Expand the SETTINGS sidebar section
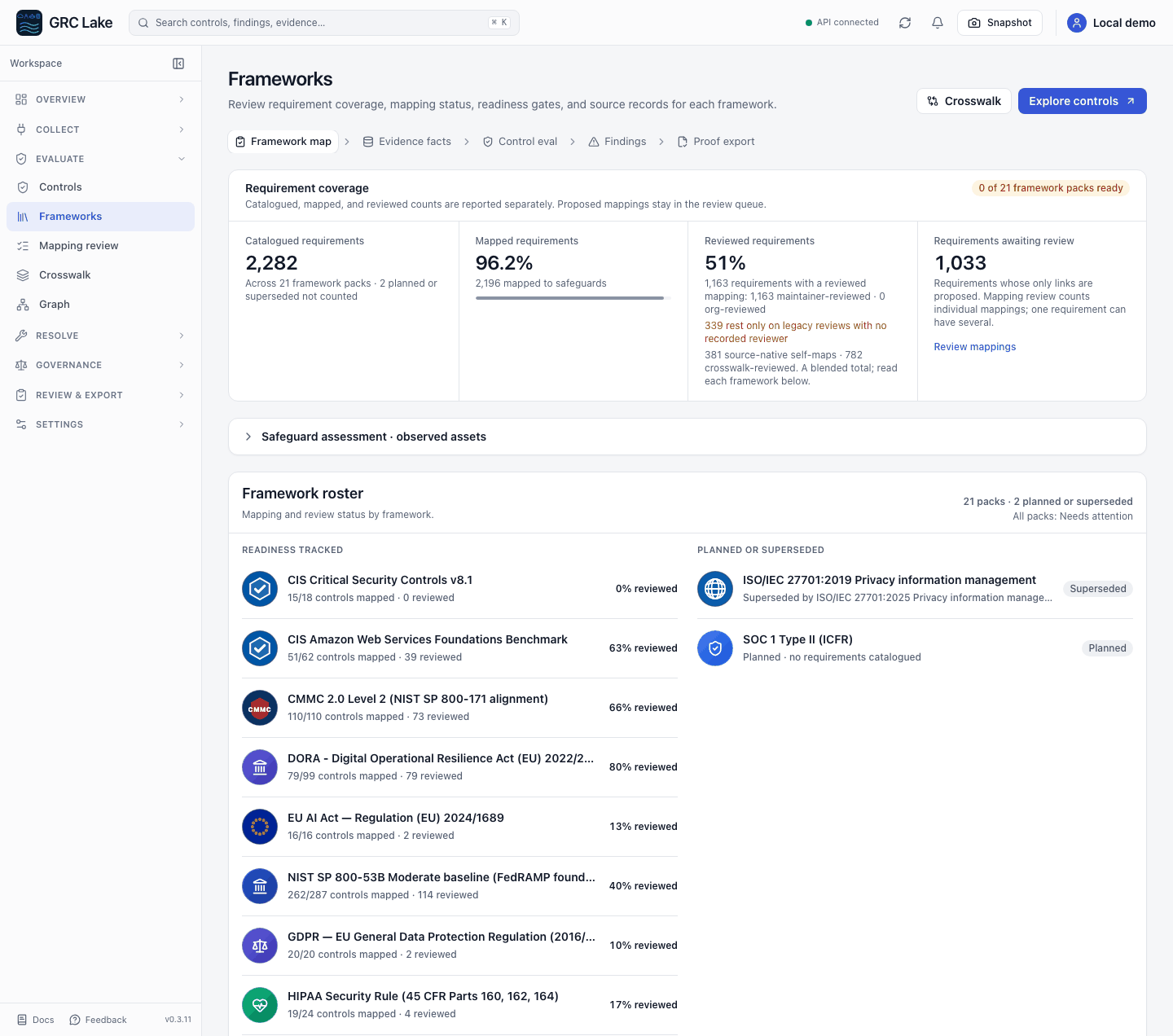This screenshot has width=1173, height=1036. point(100,424)
